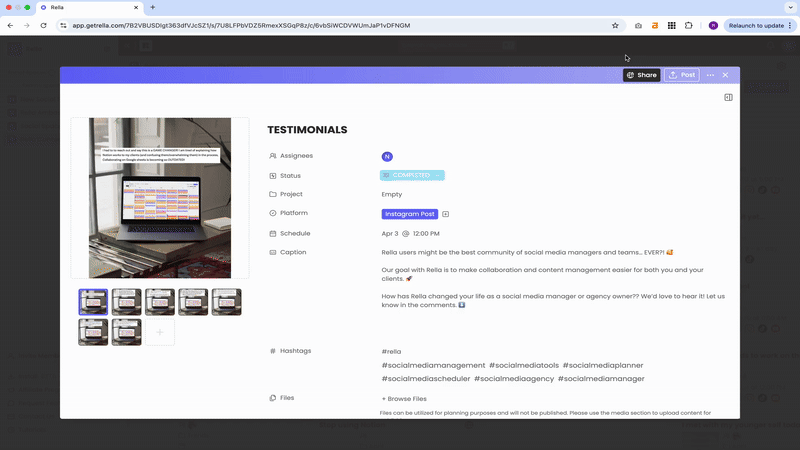Bookmark this page with star icon
This screenshot has width=800, height=450.
tap(615, 26)
